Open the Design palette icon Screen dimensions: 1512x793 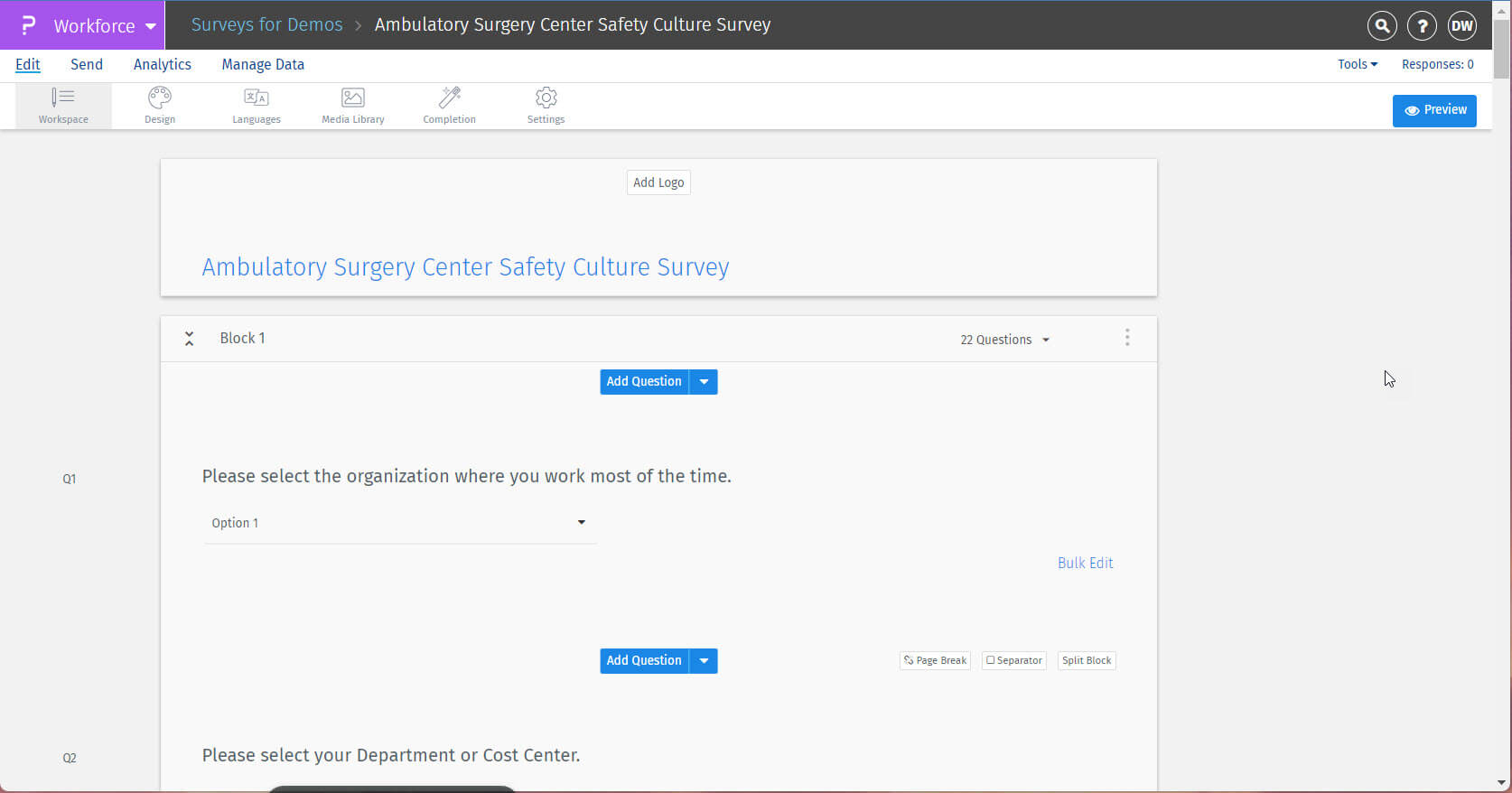pyautogui.click(x=160, y=106)
